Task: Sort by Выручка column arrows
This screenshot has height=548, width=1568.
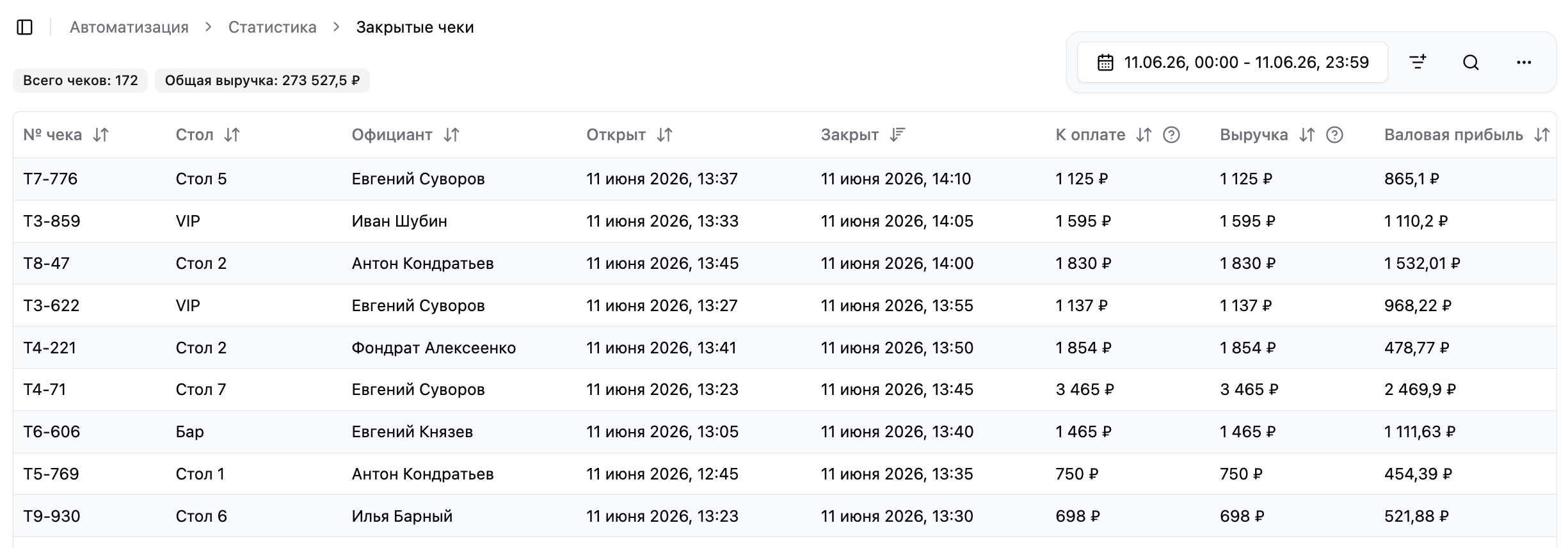Action: (x=1307, y=134)
